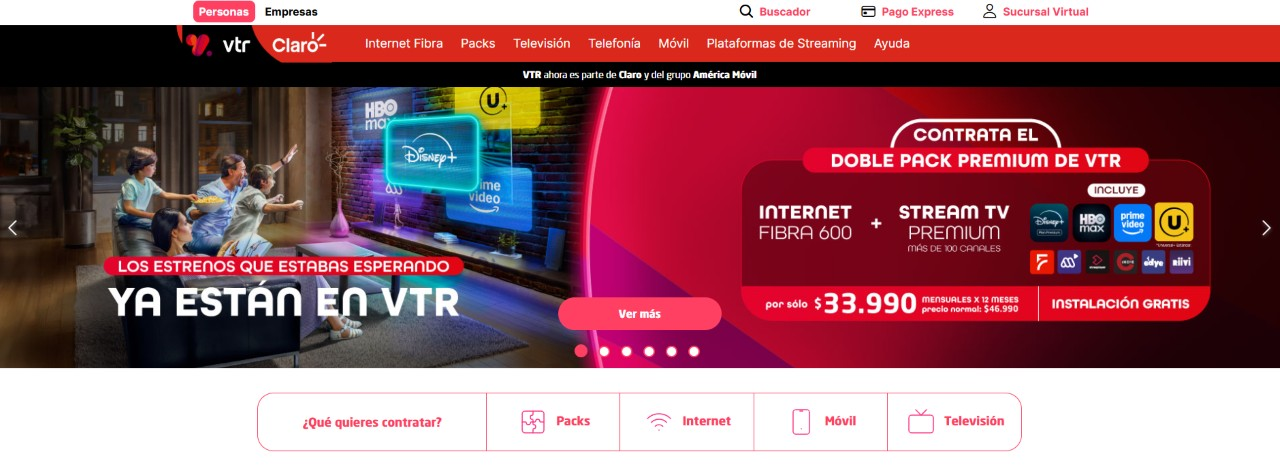Click the Sucursal Virtual user icon
The height and width of the screenshot is (469, 1280).
[x=990, y=12]
